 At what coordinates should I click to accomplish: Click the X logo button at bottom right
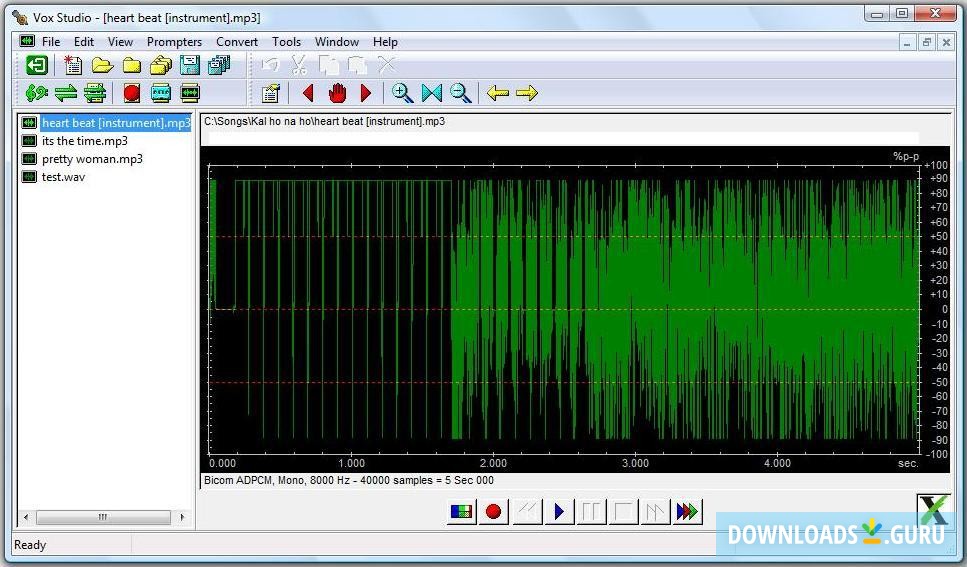click(934, 510)
